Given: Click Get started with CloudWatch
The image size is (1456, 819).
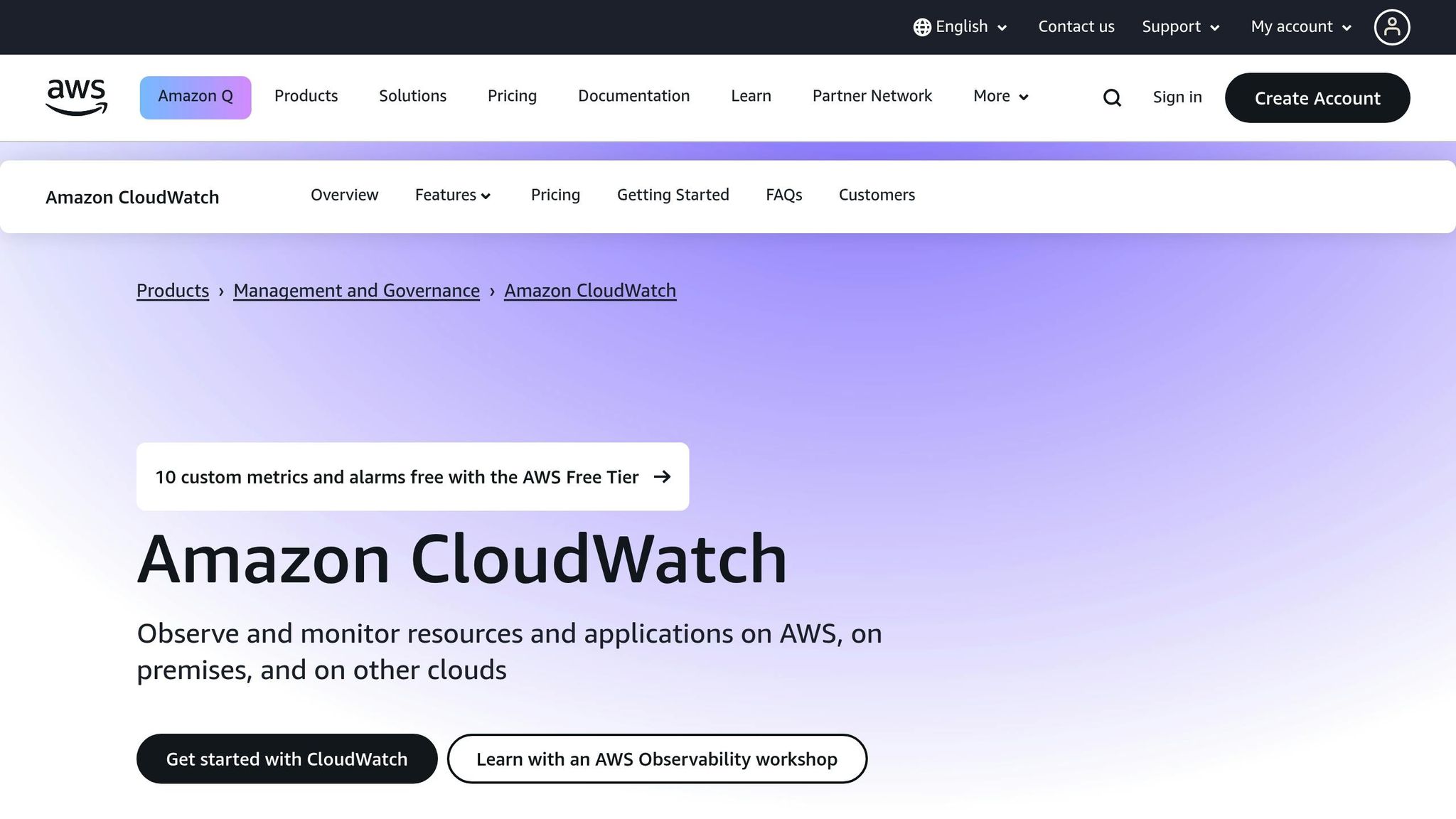Looking at the screenshot, I should pyautogui.click(x=287, y=759).
